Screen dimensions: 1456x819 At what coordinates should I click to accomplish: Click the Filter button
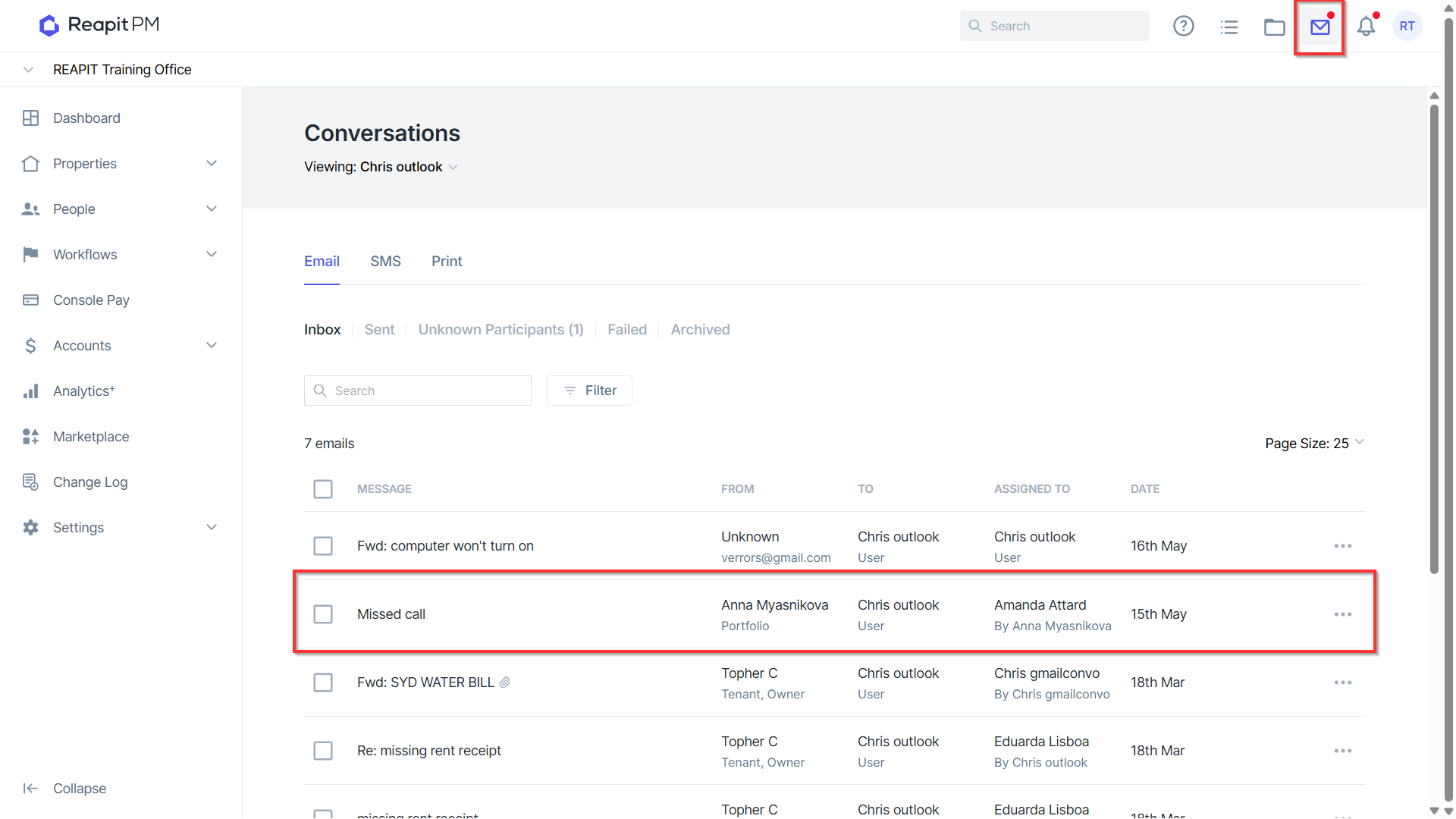click(x=589, y=391)
